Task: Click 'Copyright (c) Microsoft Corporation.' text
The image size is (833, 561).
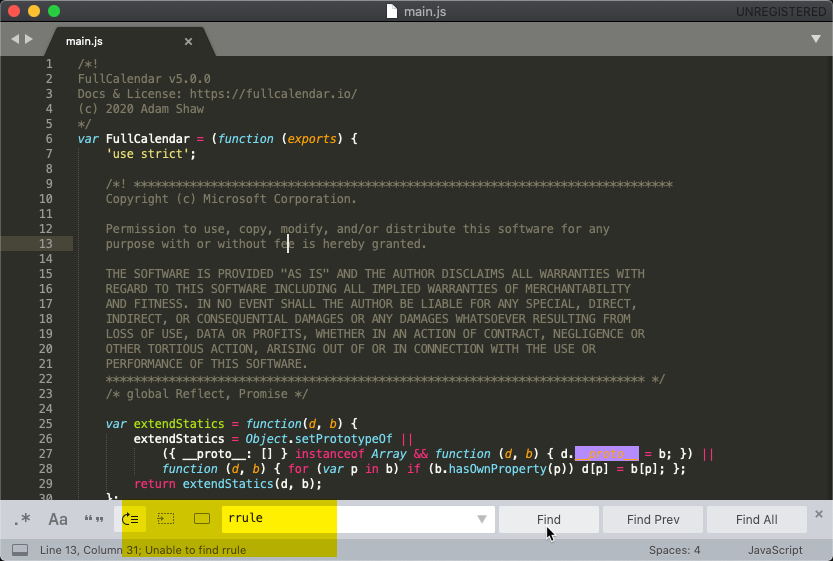Action: [x=231, y=199]
